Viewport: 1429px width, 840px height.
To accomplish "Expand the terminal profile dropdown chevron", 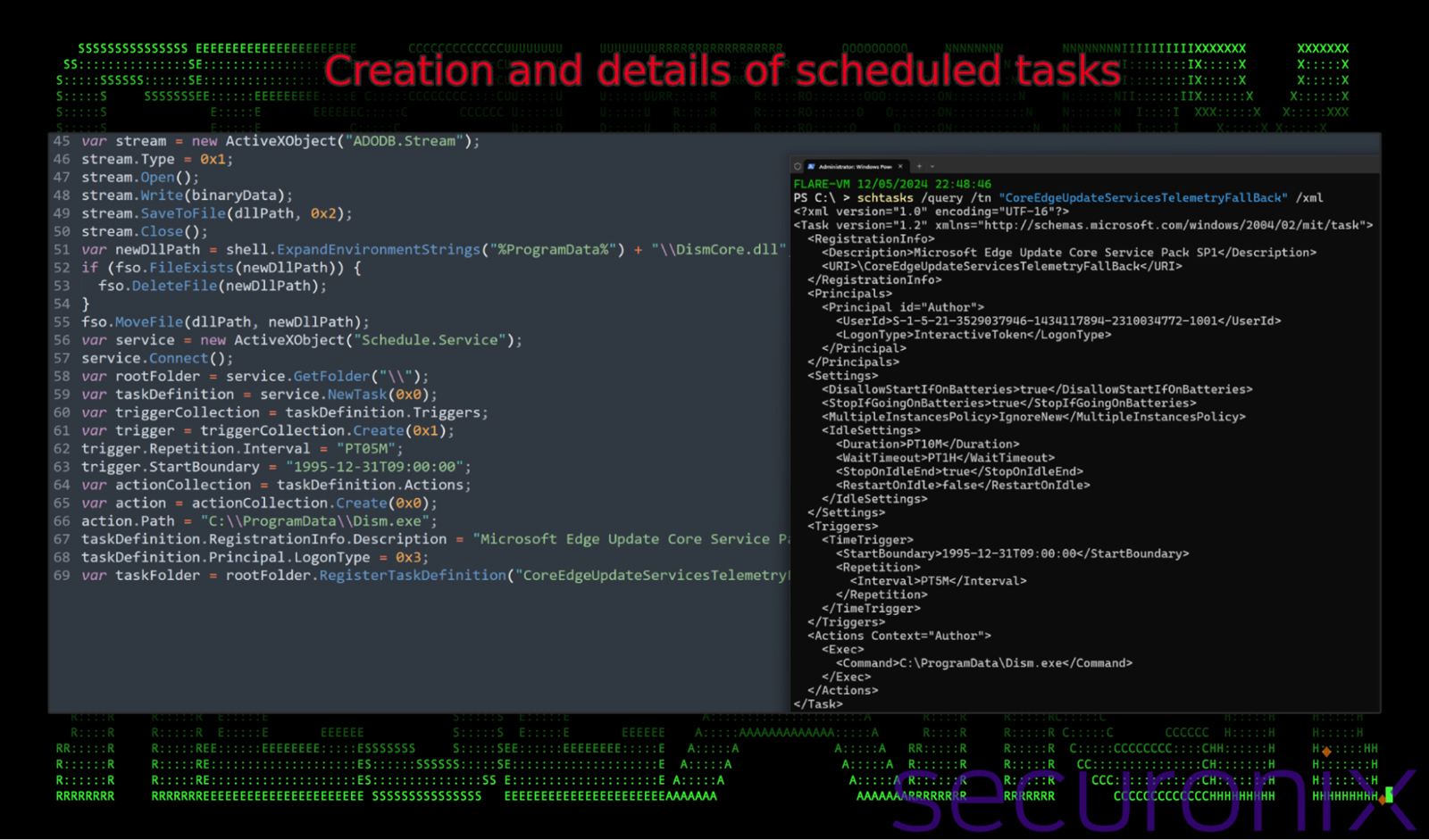I will pos(932,166).
